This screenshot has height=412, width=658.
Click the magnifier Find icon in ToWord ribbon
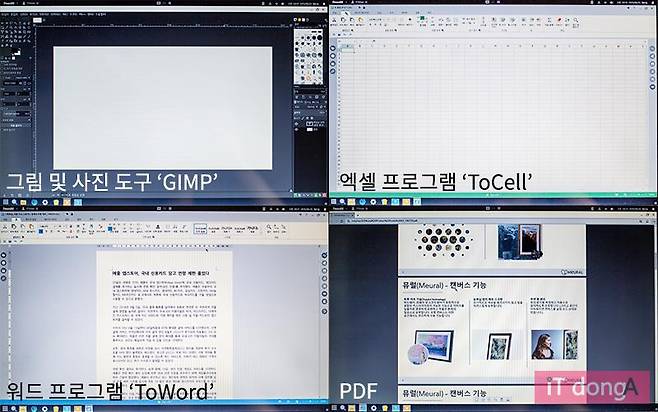pyautogui.click(x=269, y=227)
